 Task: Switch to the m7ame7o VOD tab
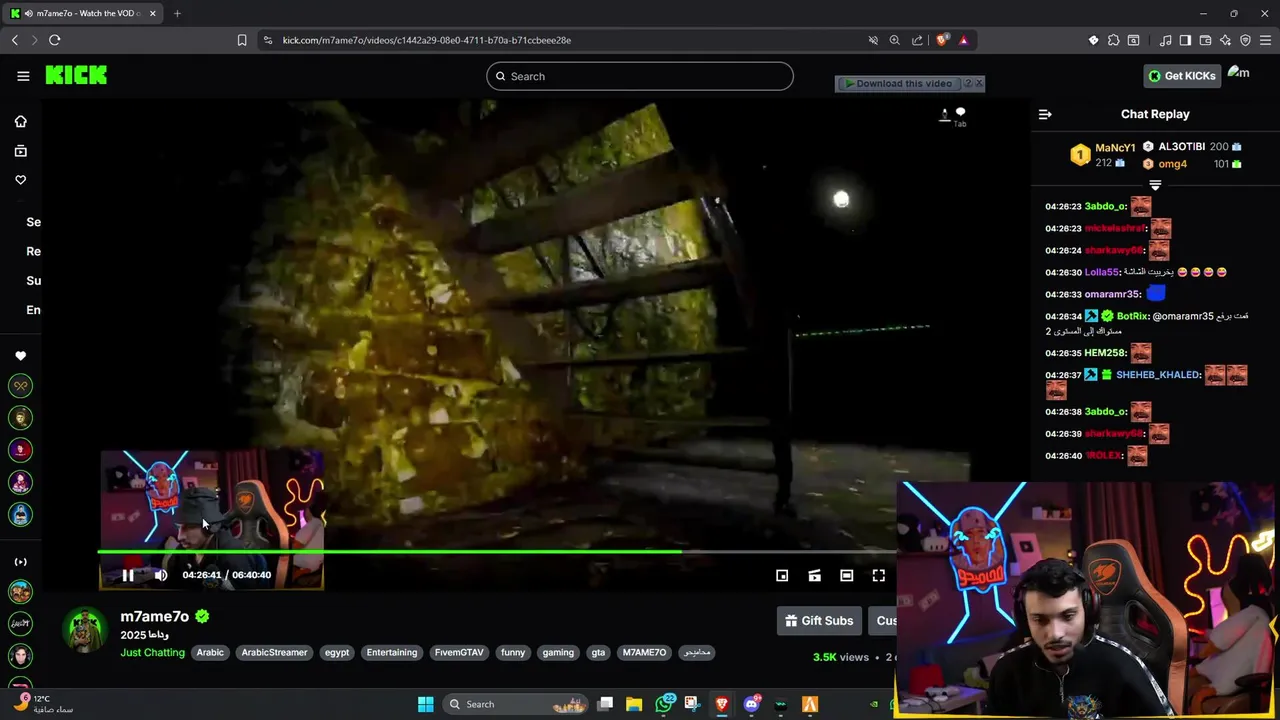tap(82, 13)
